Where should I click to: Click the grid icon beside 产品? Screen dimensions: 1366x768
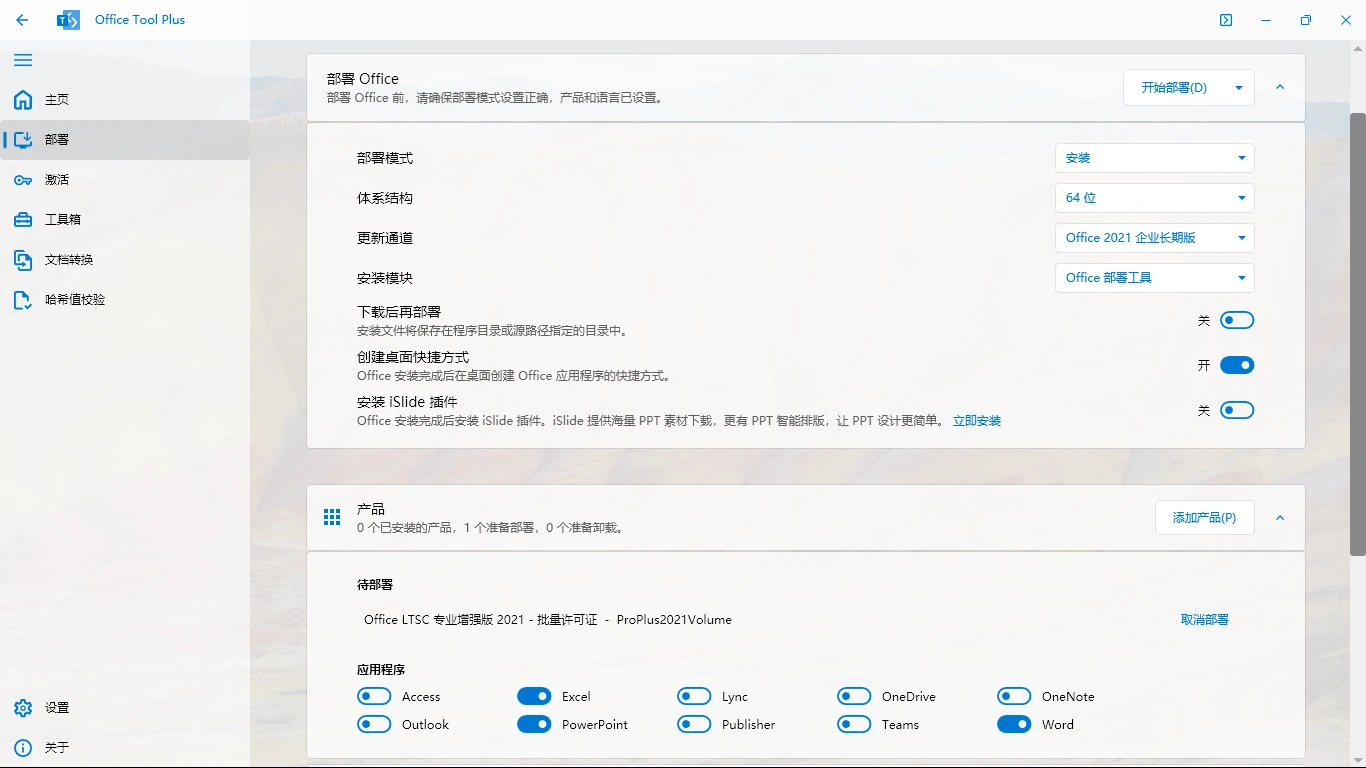point(332,517)
